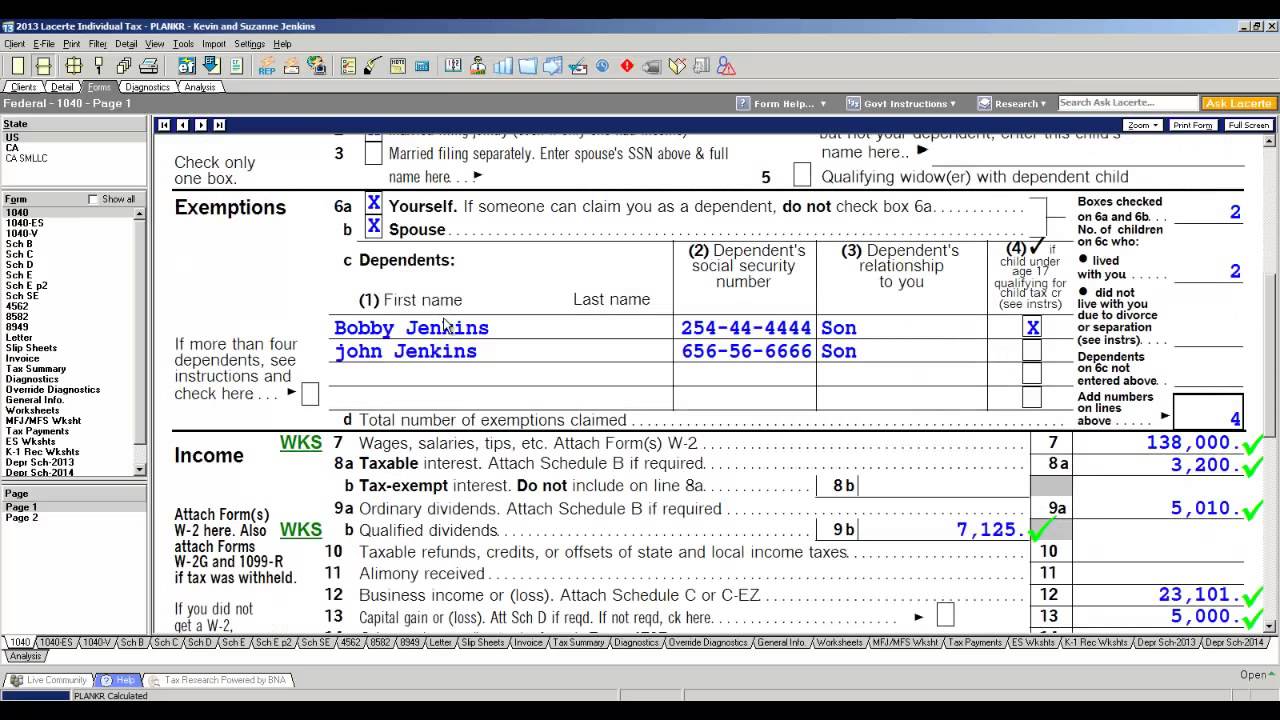The width and height of the screenshot is (1280, 720).
Task: Open the Settings menu
Action: click(249, 44)
